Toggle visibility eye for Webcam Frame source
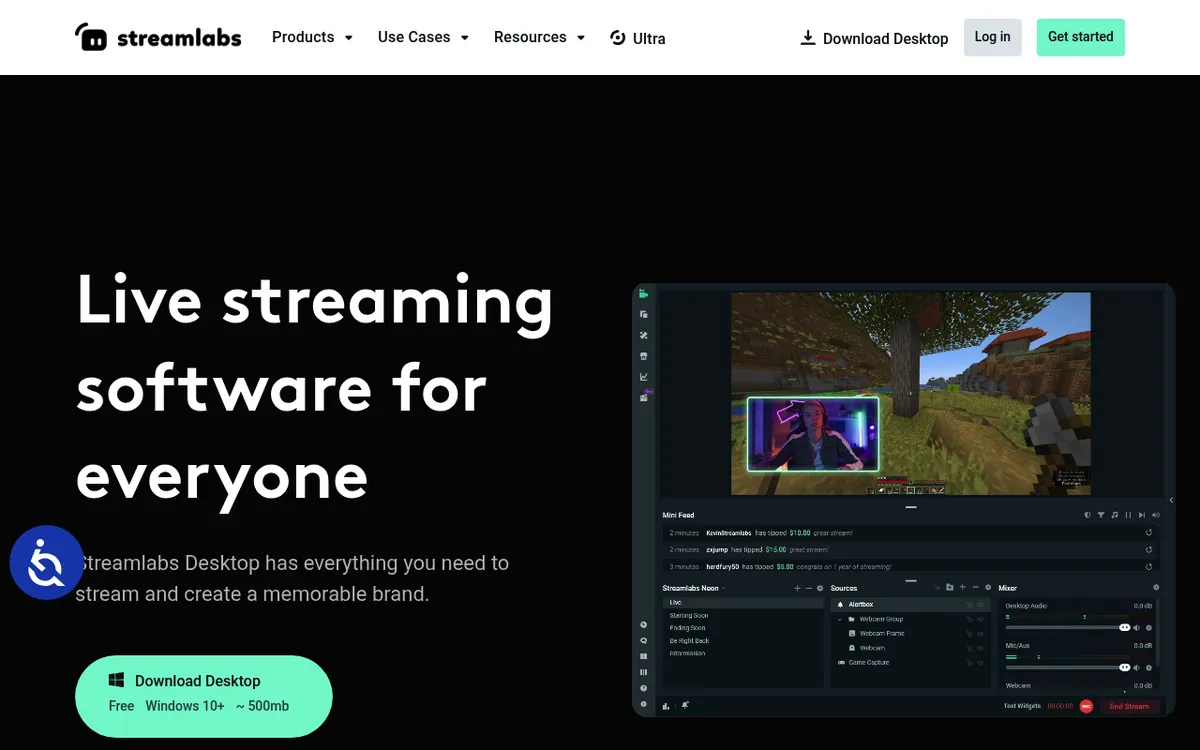Viewport: 1200px width, 750px height. coord(980,633)
